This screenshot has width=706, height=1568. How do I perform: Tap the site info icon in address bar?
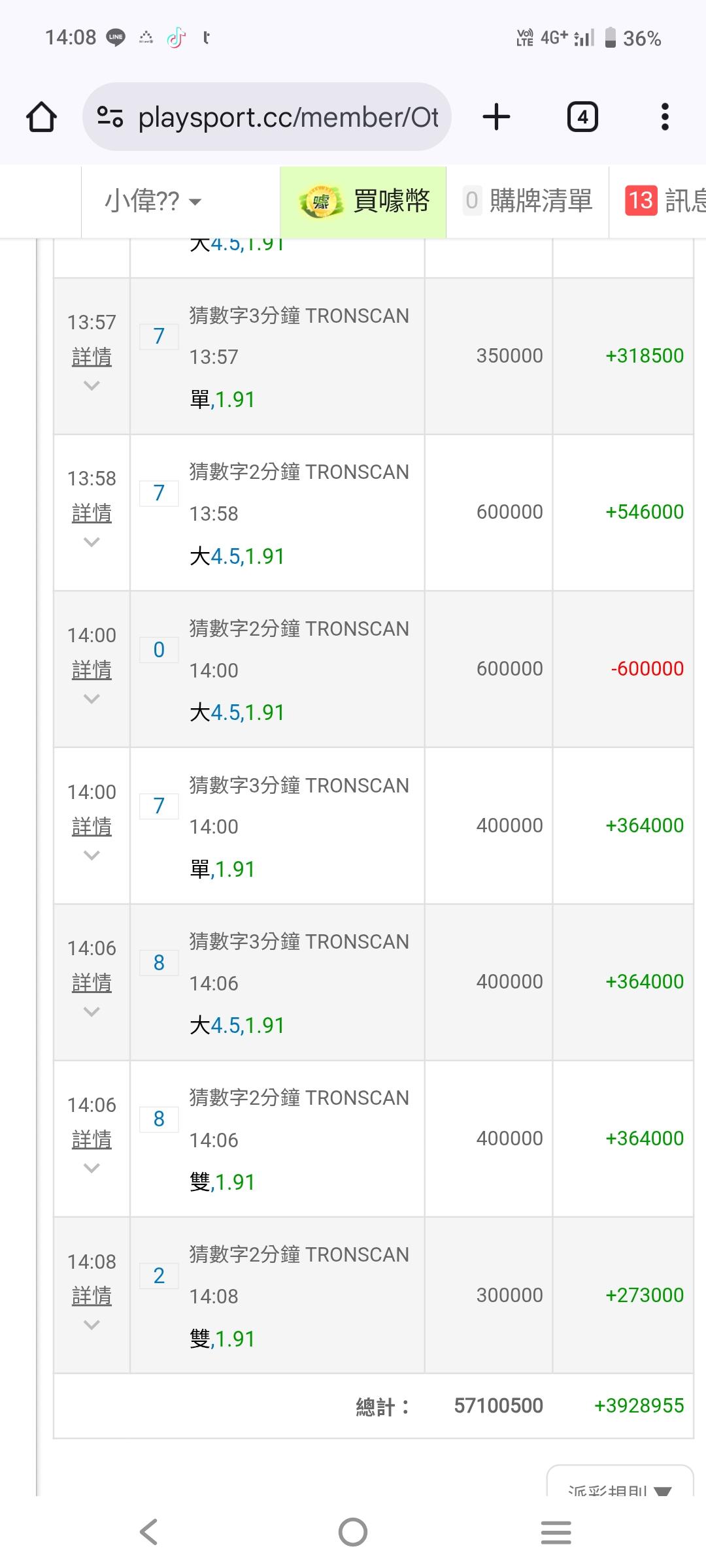(110, 118)
